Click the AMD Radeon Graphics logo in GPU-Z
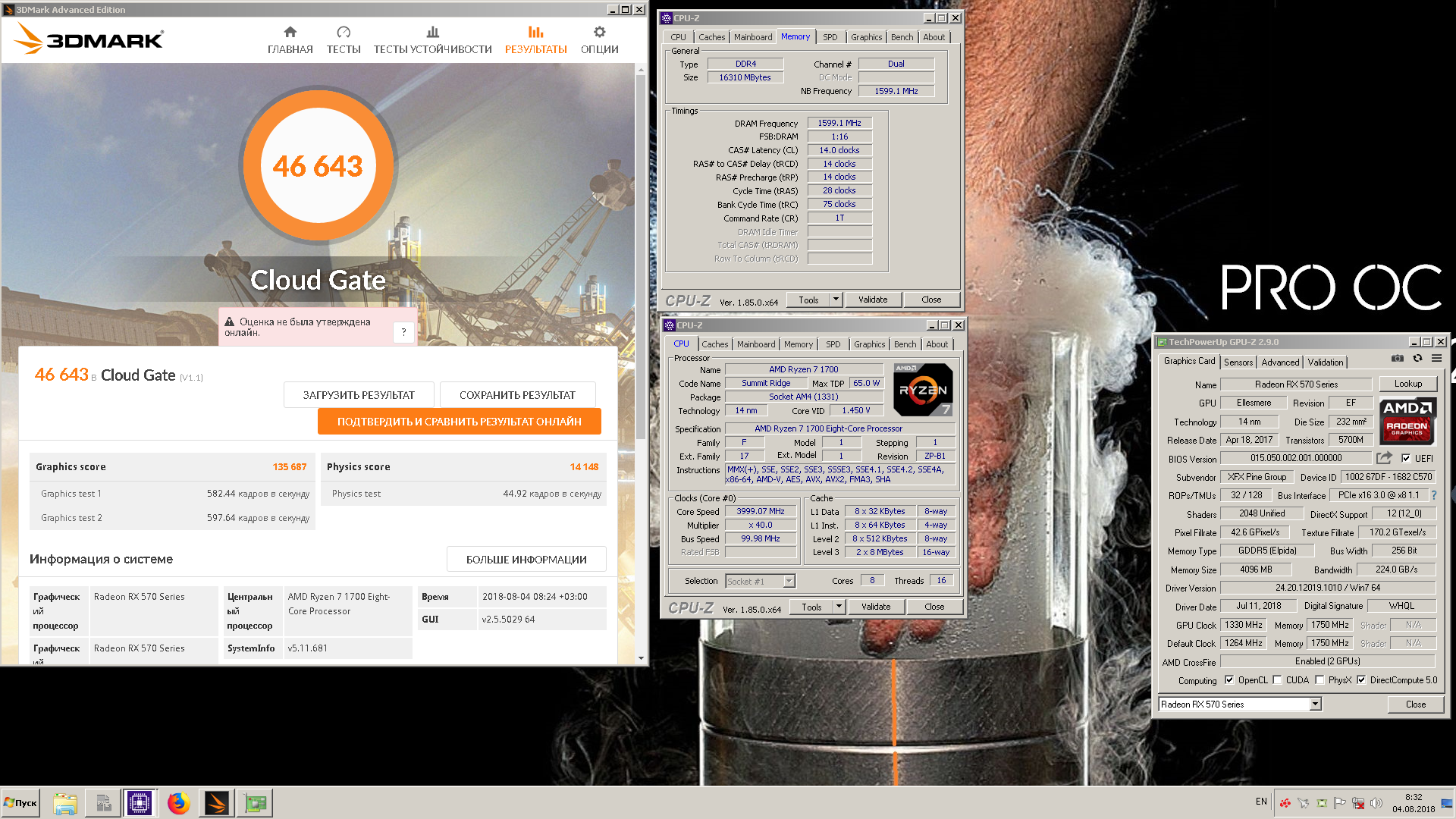The height and width of the screenshot is (819, 1456). pyautogui.click(x=1407, y=420)
